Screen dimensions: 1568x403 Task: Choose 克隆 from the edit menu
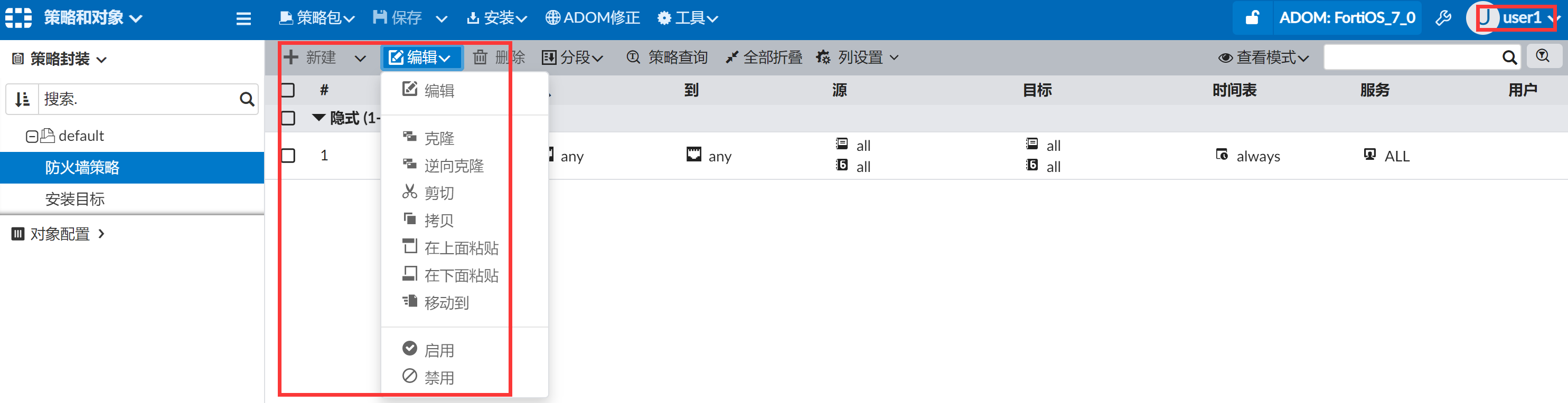point(439,139)
